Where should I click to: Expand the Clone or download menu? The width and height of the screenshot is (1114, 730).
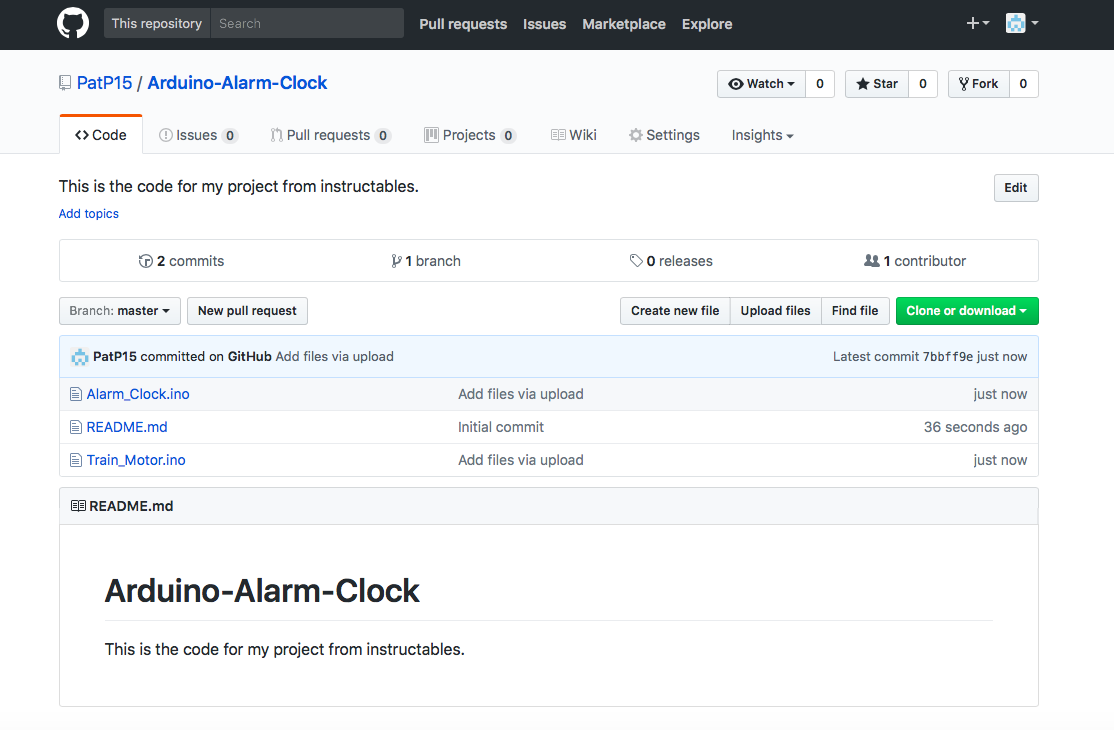967,311
